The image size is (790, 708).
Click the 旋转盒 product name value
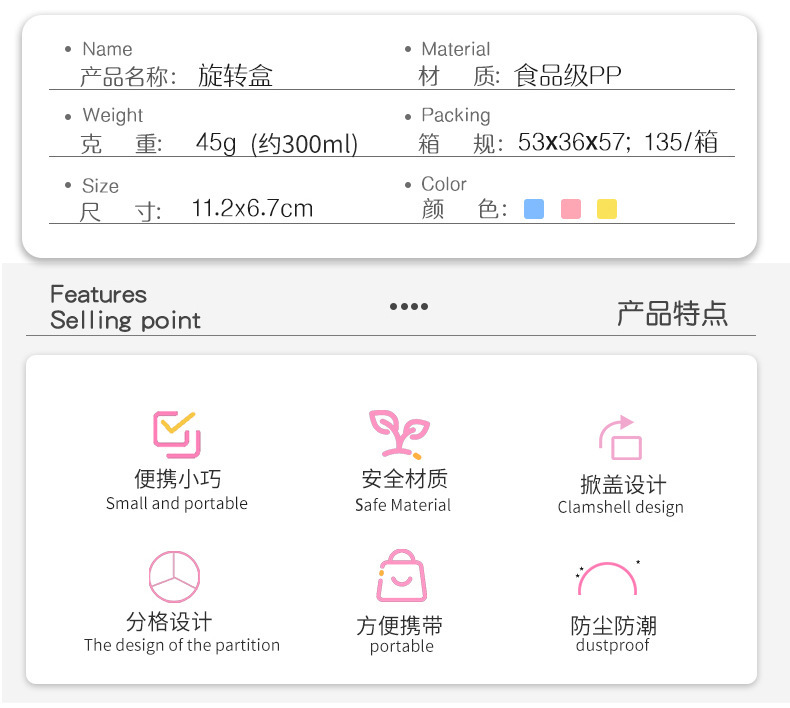235,76
